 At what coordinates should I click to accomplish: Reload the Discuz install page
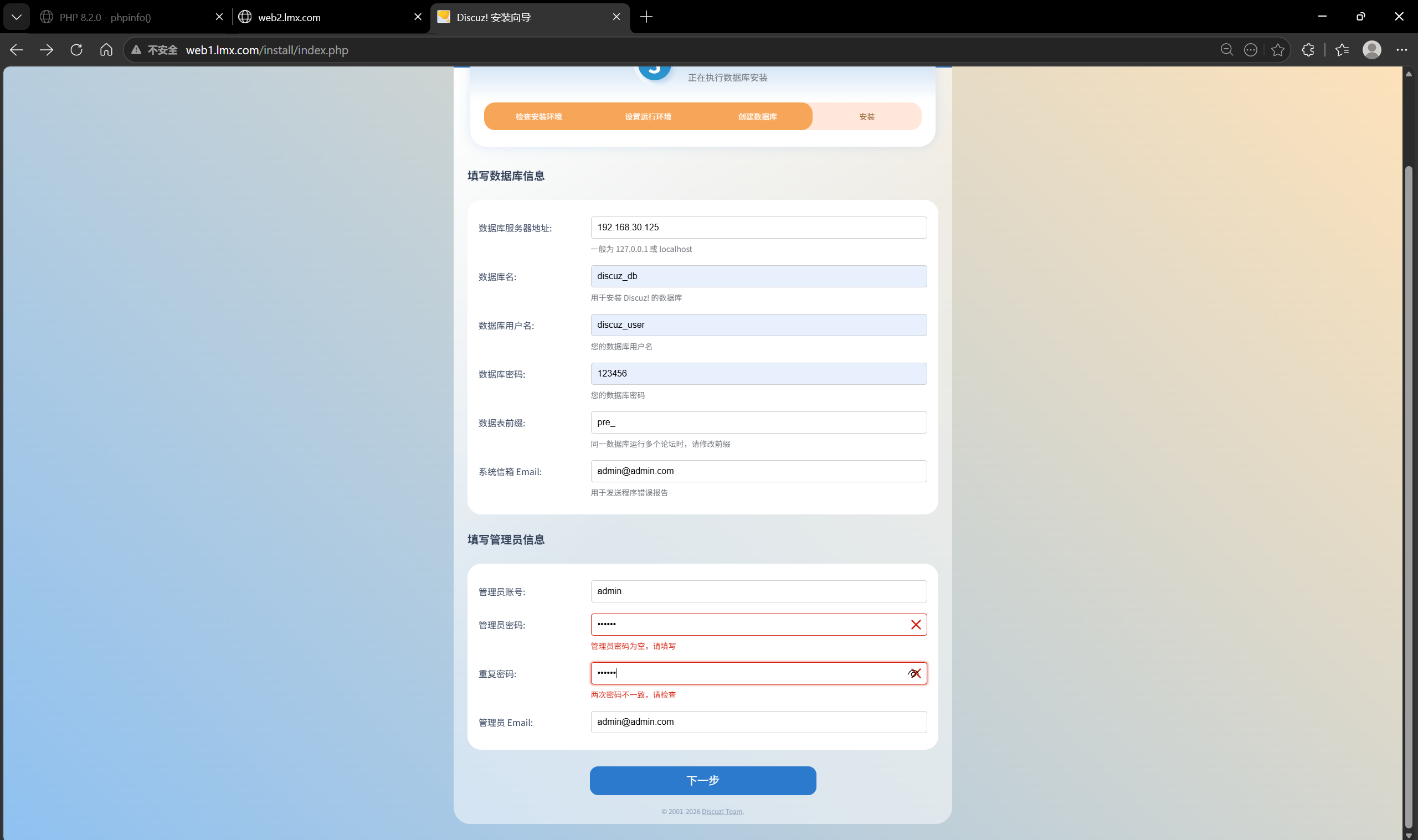pos(76,50)
